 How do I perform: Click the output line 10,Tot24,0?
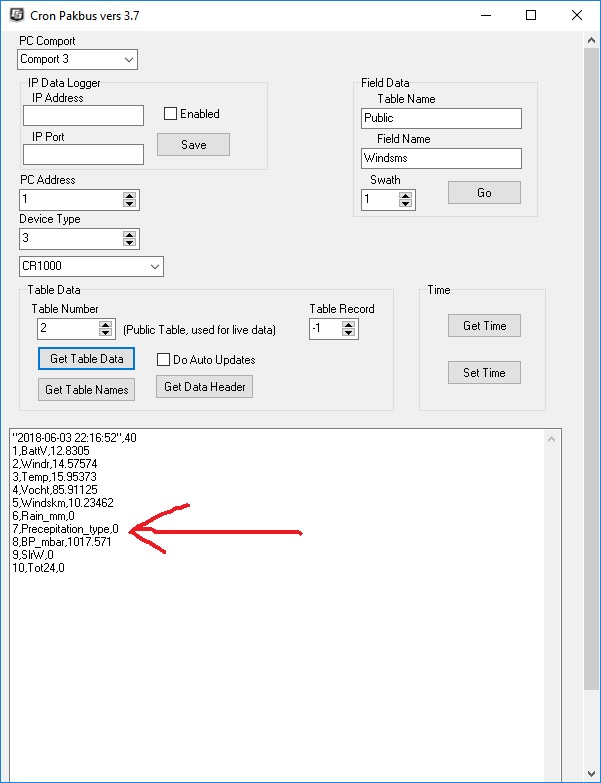(38, 568)
